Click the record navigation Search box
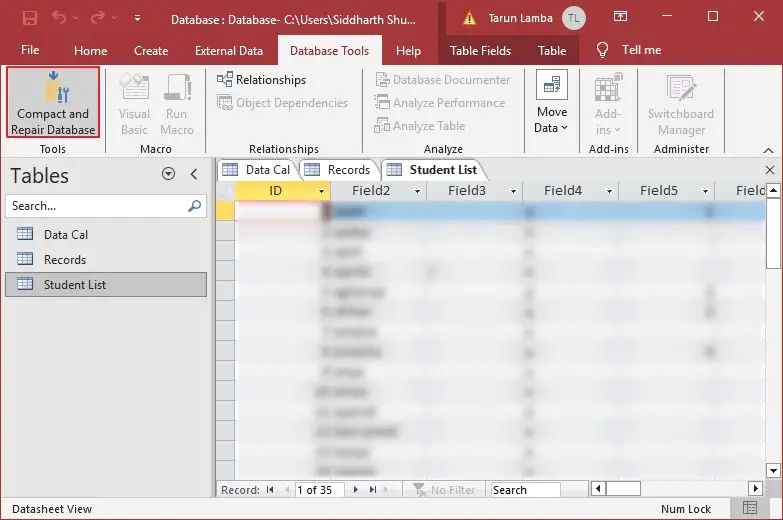The width and height of the screenshot is (783, 520). coord(525,490)
